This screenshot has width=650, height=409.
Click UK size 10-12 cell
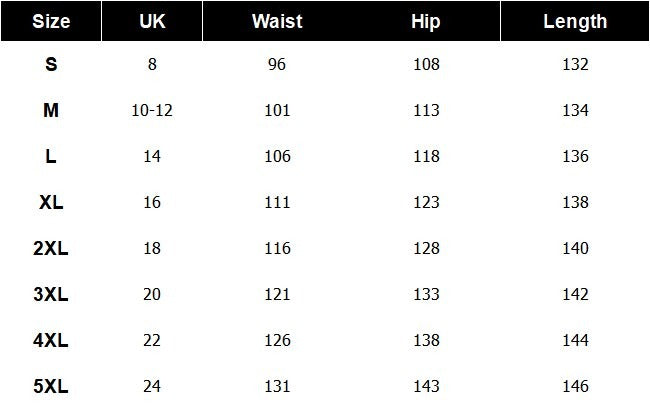152,111
